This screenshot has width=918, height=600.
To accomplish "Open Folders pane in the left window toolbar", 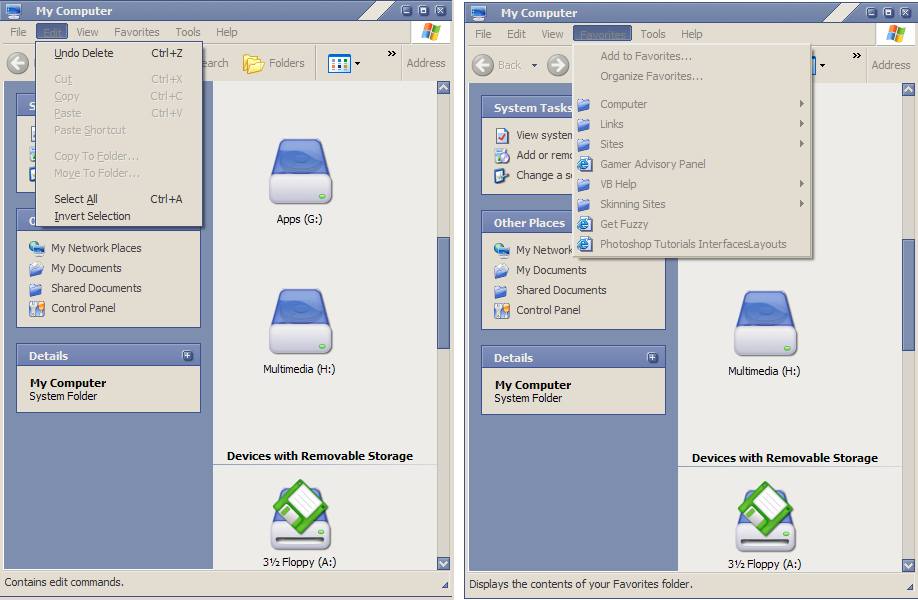I will (274, 63).
